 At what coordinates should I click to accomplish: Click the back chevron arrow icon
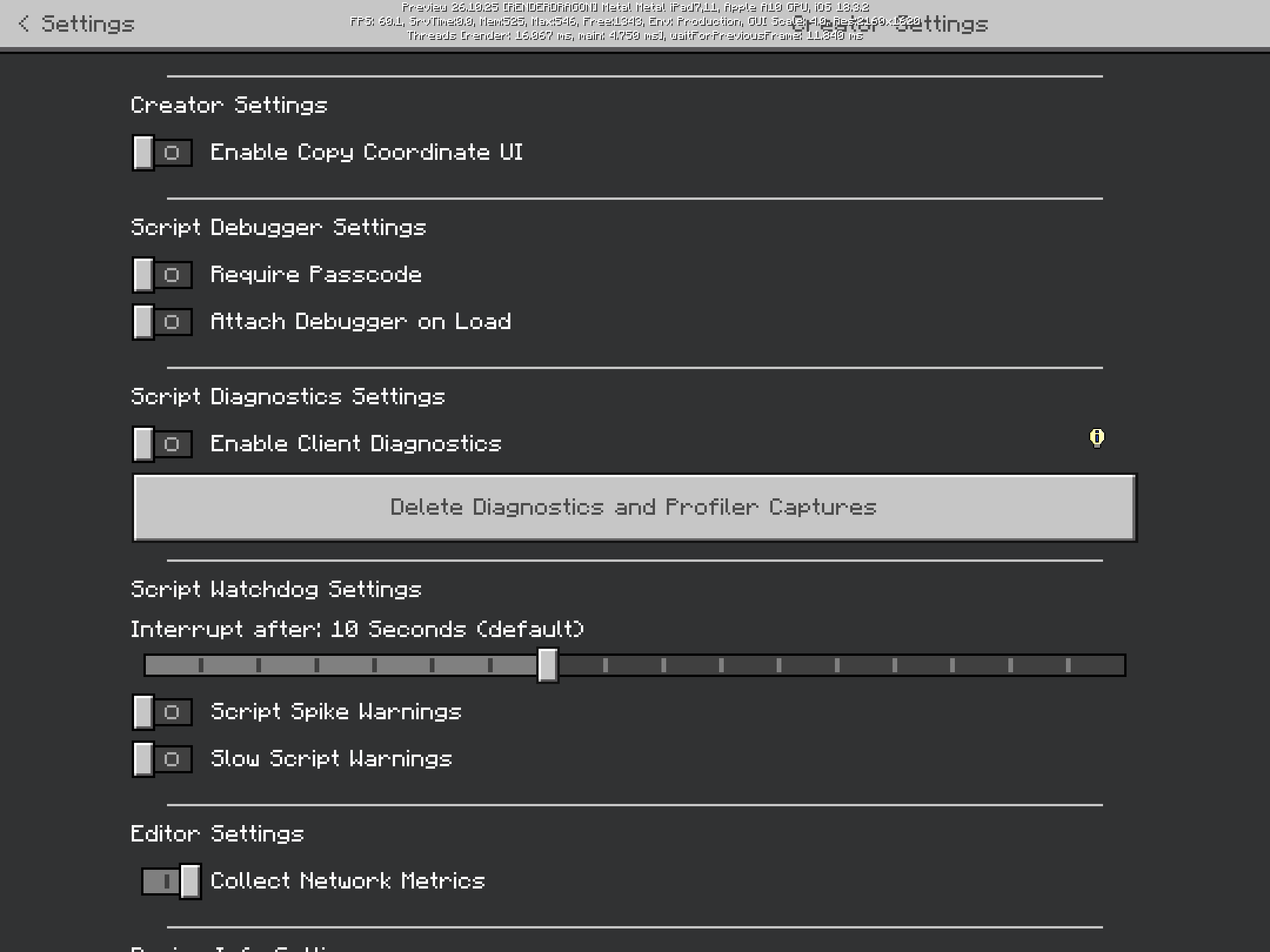pyautogui.click(x=24, y=24)
